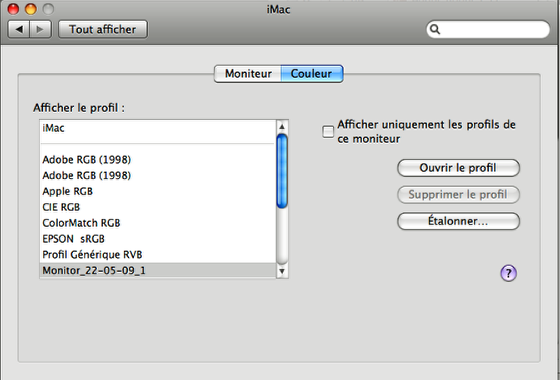Select the second Adobe RGB (1998) profile

(158, 175)
